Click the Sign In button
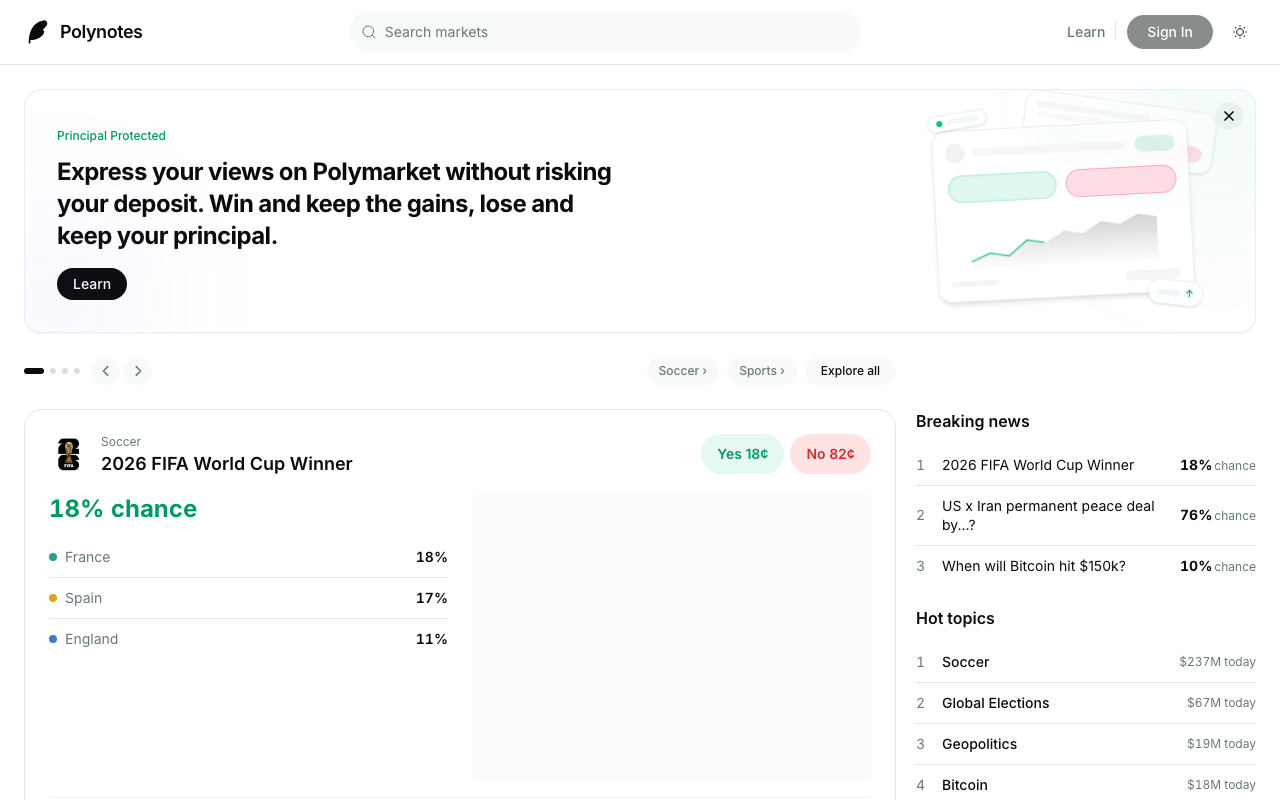The height and width of the screenshot is (800, 1280). [1170, 32]
